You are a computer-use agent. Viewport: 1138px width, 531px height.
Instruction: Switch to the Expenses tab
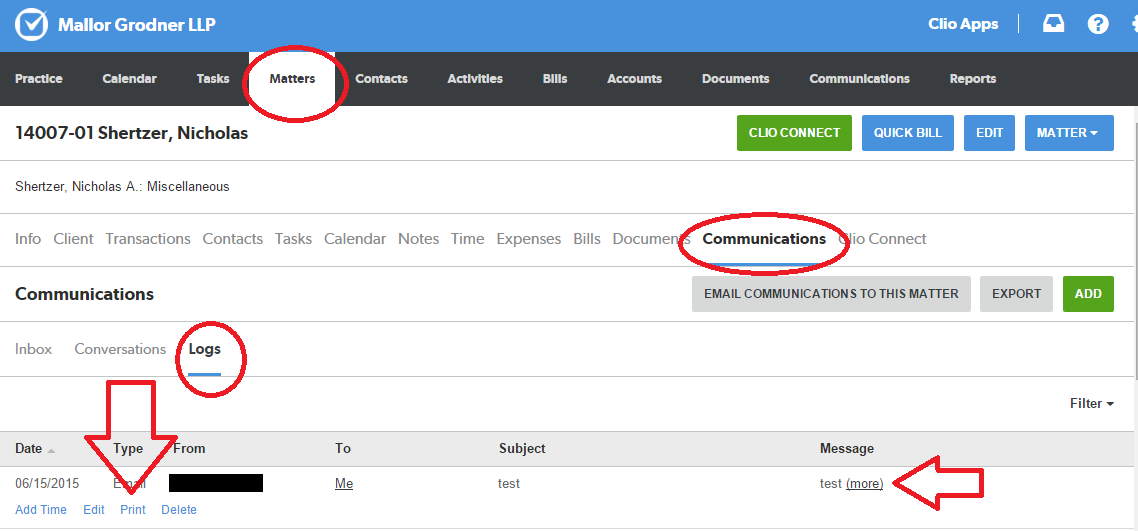click(x=528, y=239)
